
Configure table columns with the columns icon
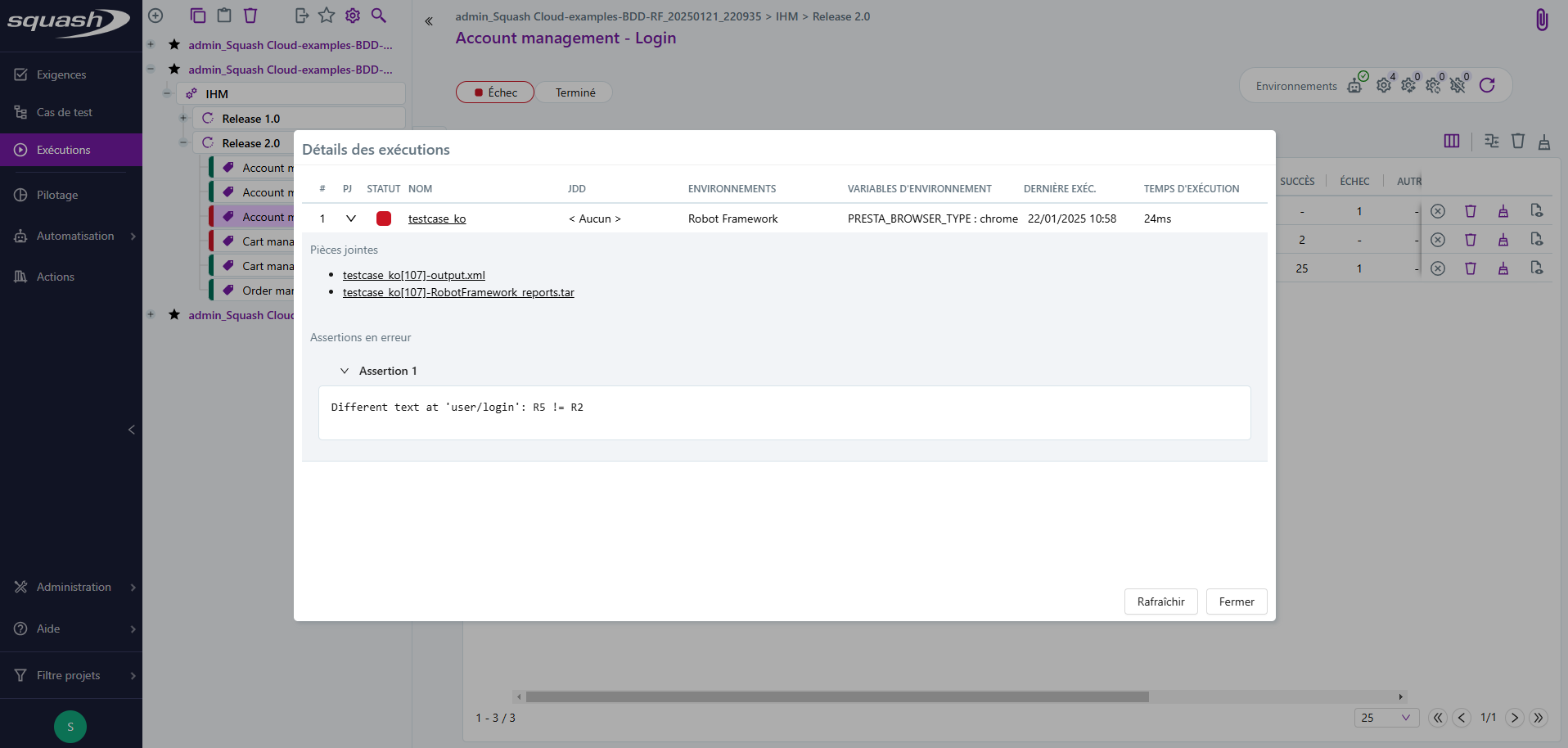point(1452,141)
